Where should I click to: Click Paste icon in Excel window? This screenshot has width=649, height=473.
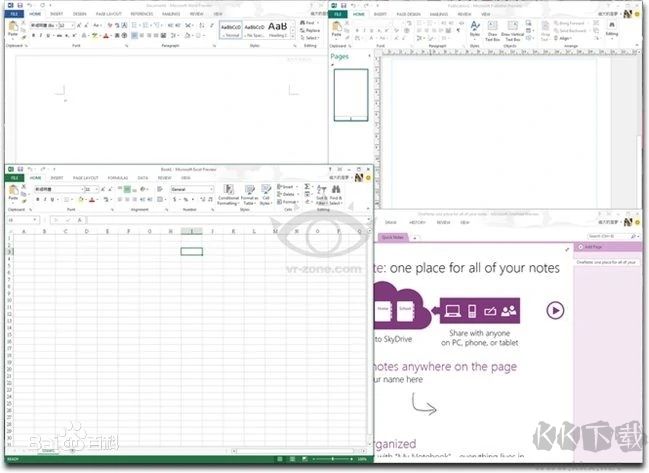pyautogui.click(x=13, y=192)
